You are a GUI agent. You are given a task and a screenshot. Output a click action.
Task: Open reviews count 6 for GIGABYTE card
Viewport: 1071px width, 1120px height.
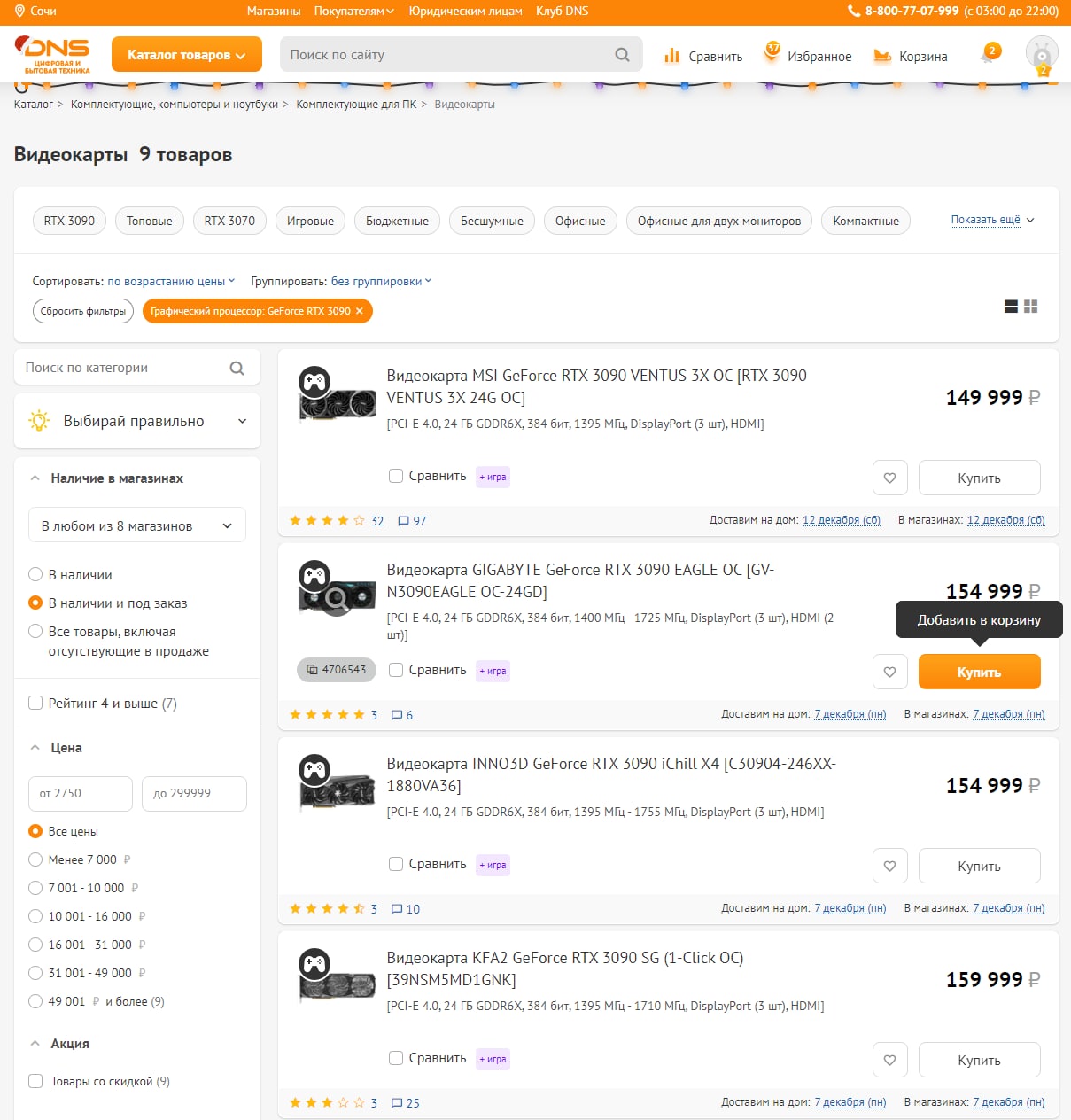[x=402, y=715]
